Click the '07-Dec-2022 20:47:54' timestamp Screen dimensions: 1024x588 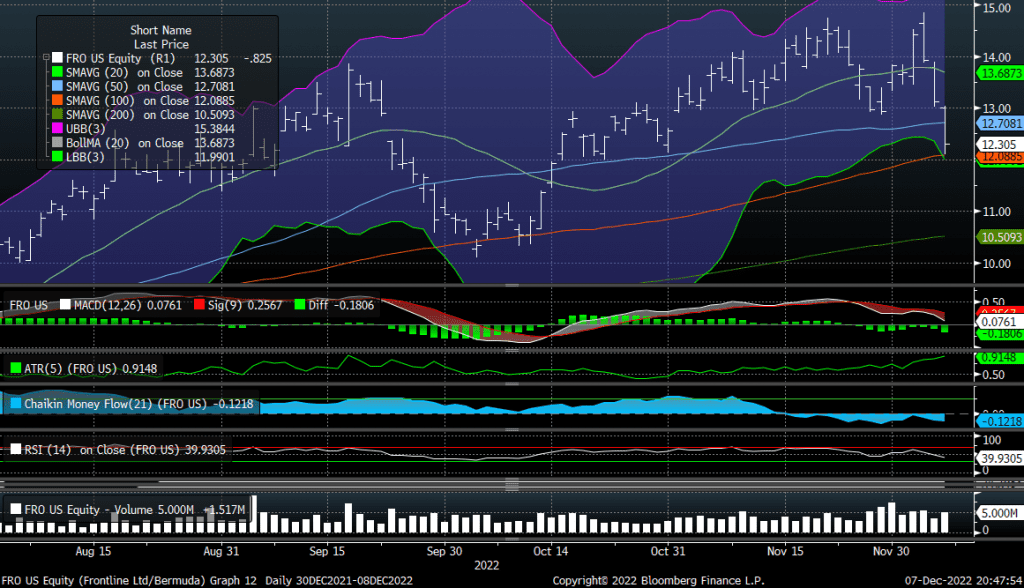click(x=963, y=581)
